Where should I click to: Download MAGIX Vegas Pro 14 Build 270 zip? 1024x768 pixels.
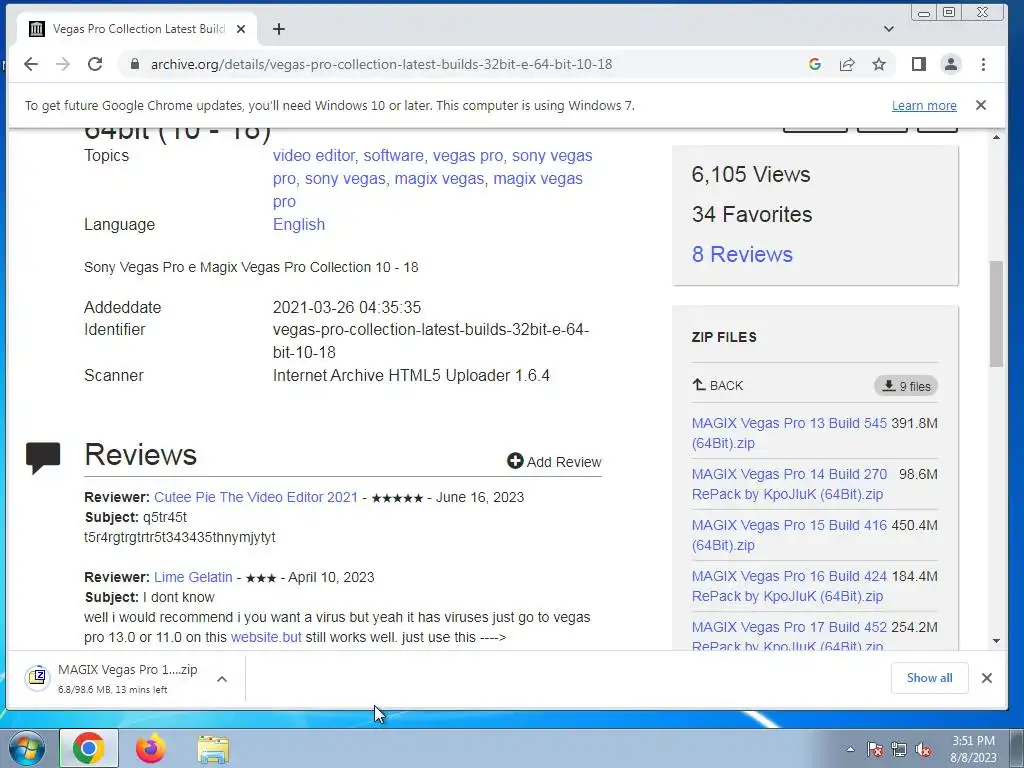point(789,484)
